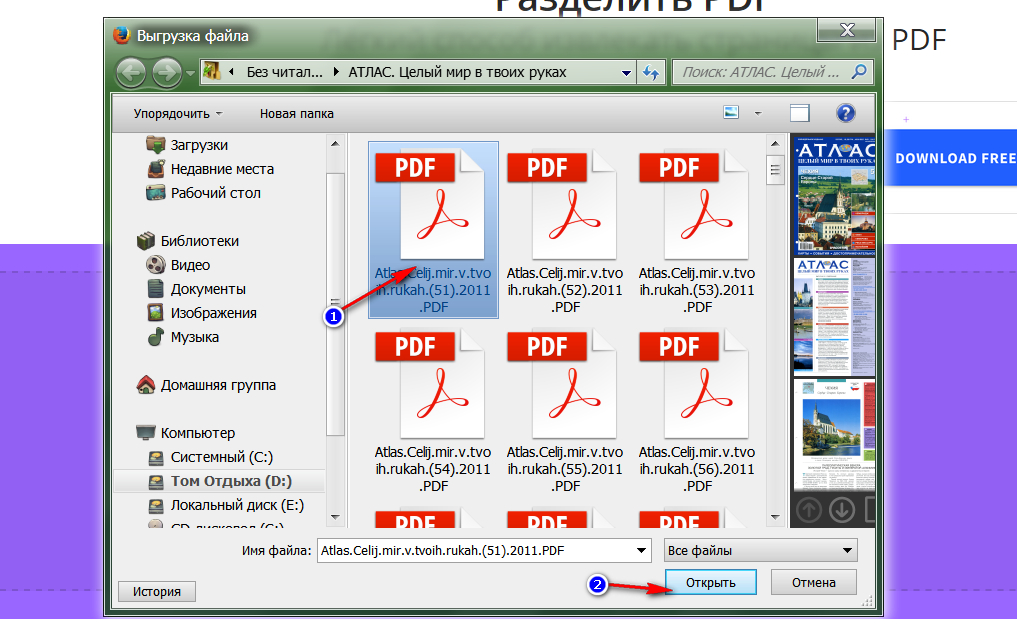The height and width of the screenshot is (629, 1017).
Task: Open the Все файлы file type dropdown
Action: click(760, 551)
